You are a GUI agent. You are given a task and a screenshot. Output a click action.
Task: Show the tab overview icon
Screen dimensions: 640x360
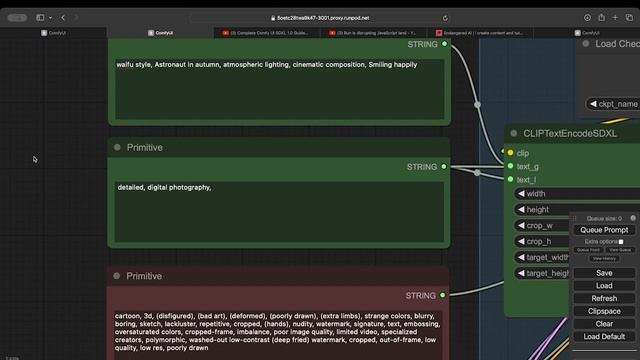(629, 18)
